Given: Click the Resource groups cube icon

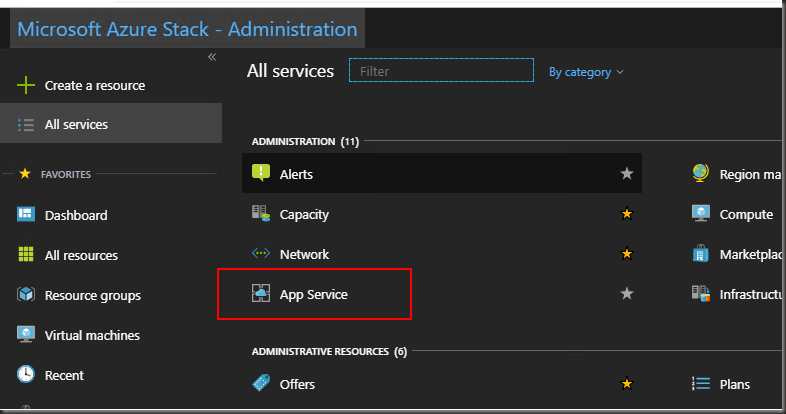Looking at the screenshot, I should click(27, 295).
